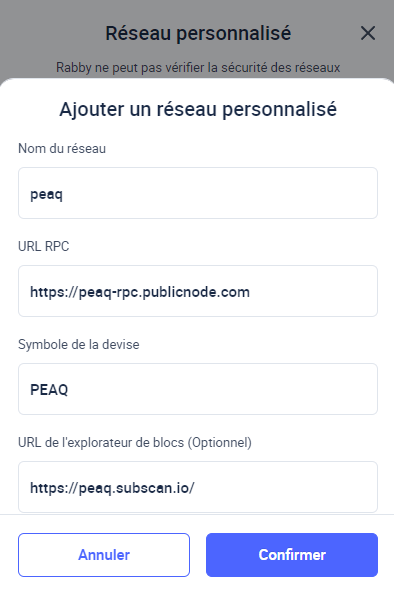Screen dimensions: 394x591
Task: Click the text https://peaq-rpc.publicnode.com
Action: pyautogui.click(x=140, y=292)
